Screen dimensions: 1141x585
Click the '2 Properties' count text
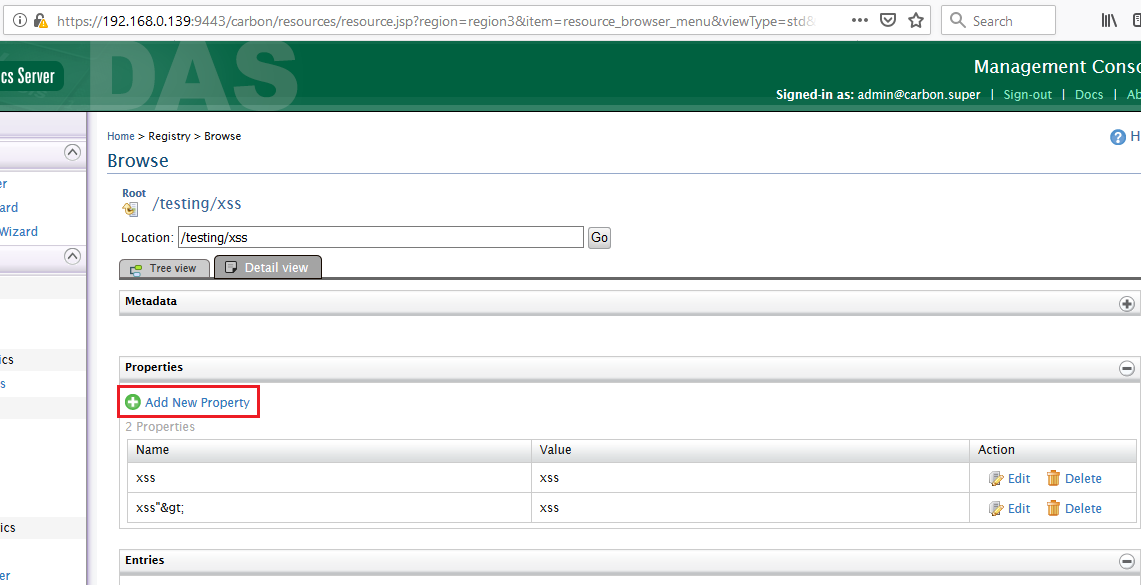pos(160,427)
